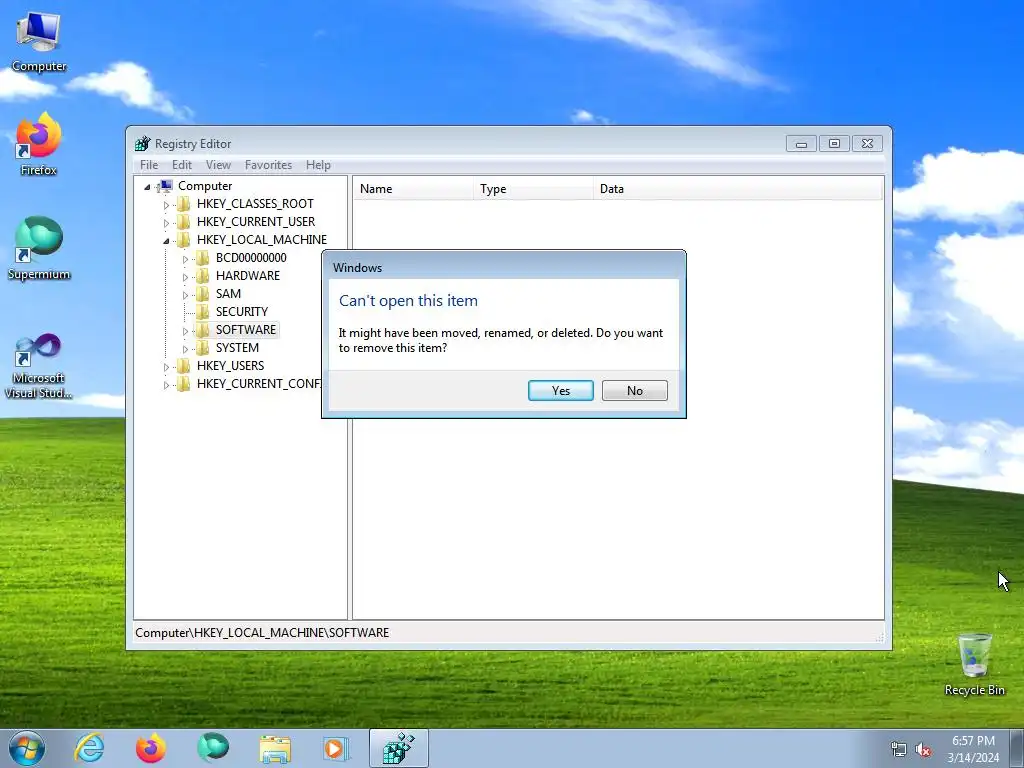1024x768 pixels.
Task: Click the SOFTWARE folder icon
Action: 203,330
